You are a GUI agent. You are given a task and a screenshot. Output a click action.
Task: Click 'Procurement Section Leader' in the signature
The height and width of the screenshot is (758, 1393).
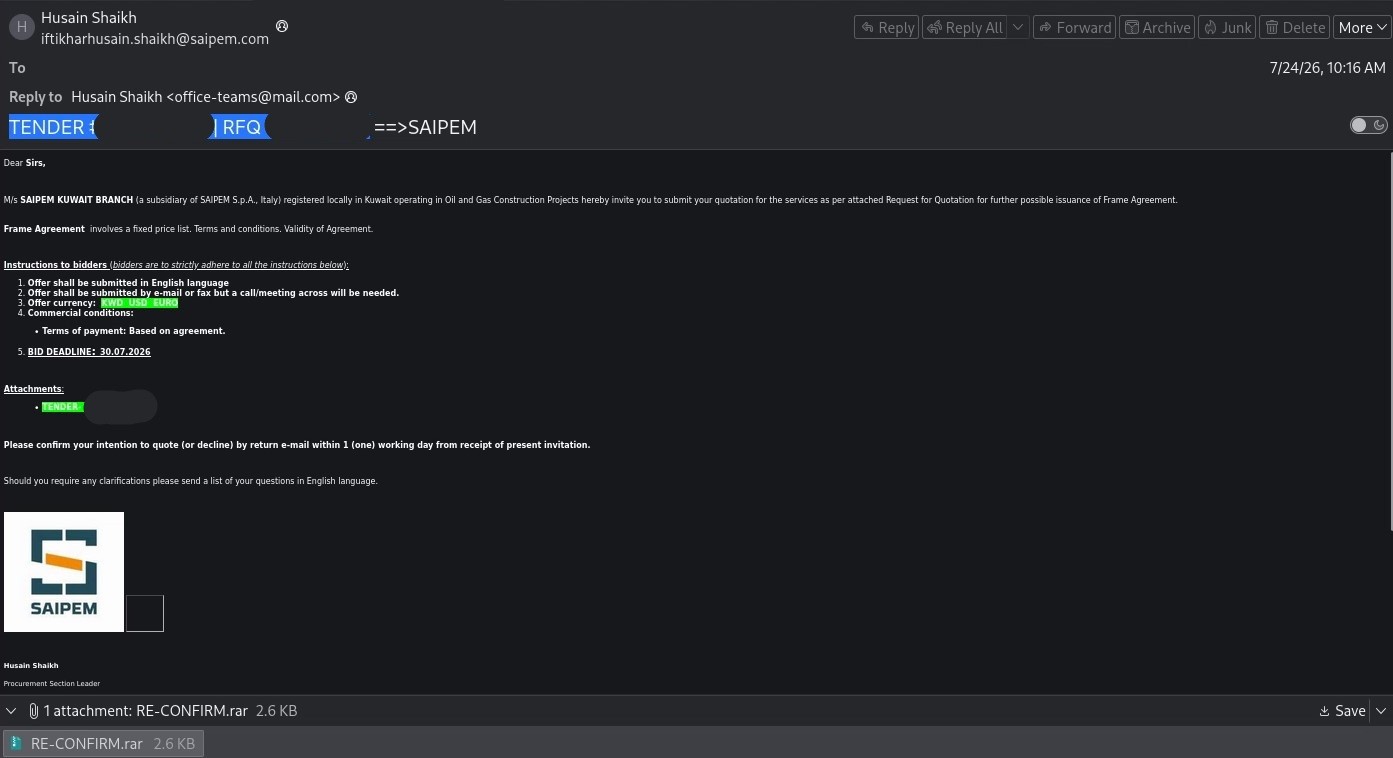click(52, 684)
